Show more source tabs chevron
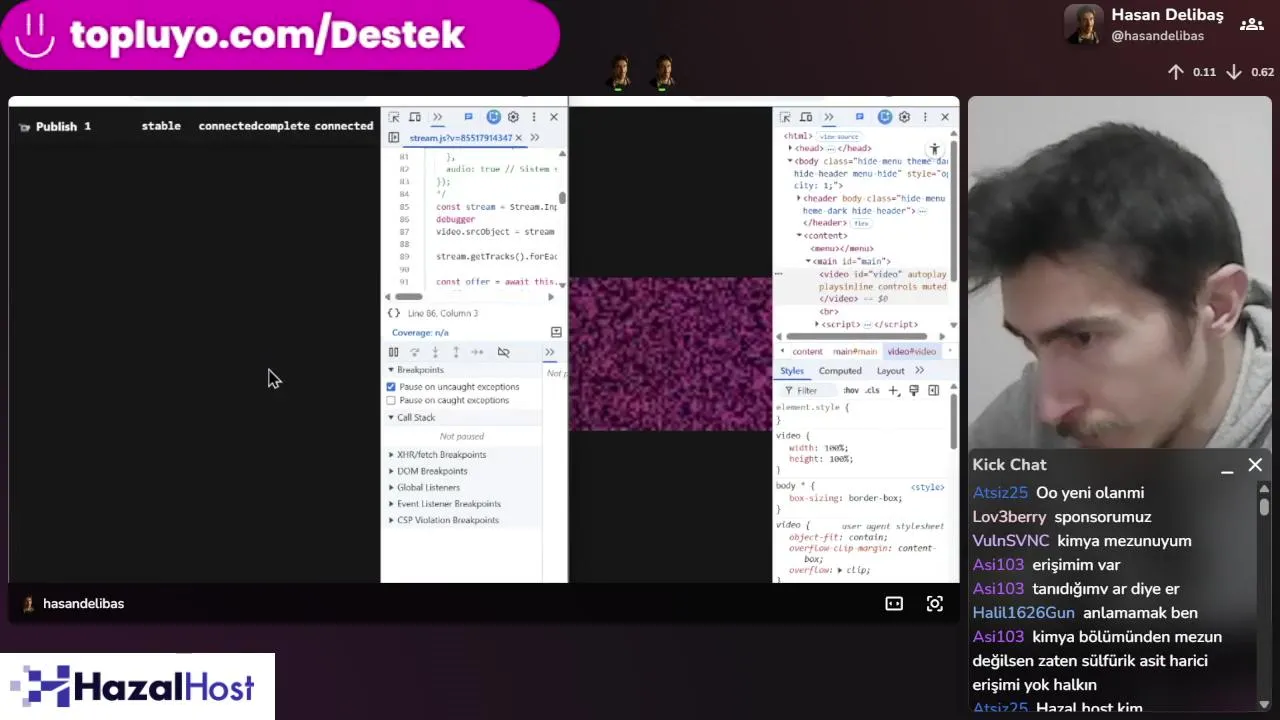The height and width of the screenshot is (720, 1280). tap(535, 137)
